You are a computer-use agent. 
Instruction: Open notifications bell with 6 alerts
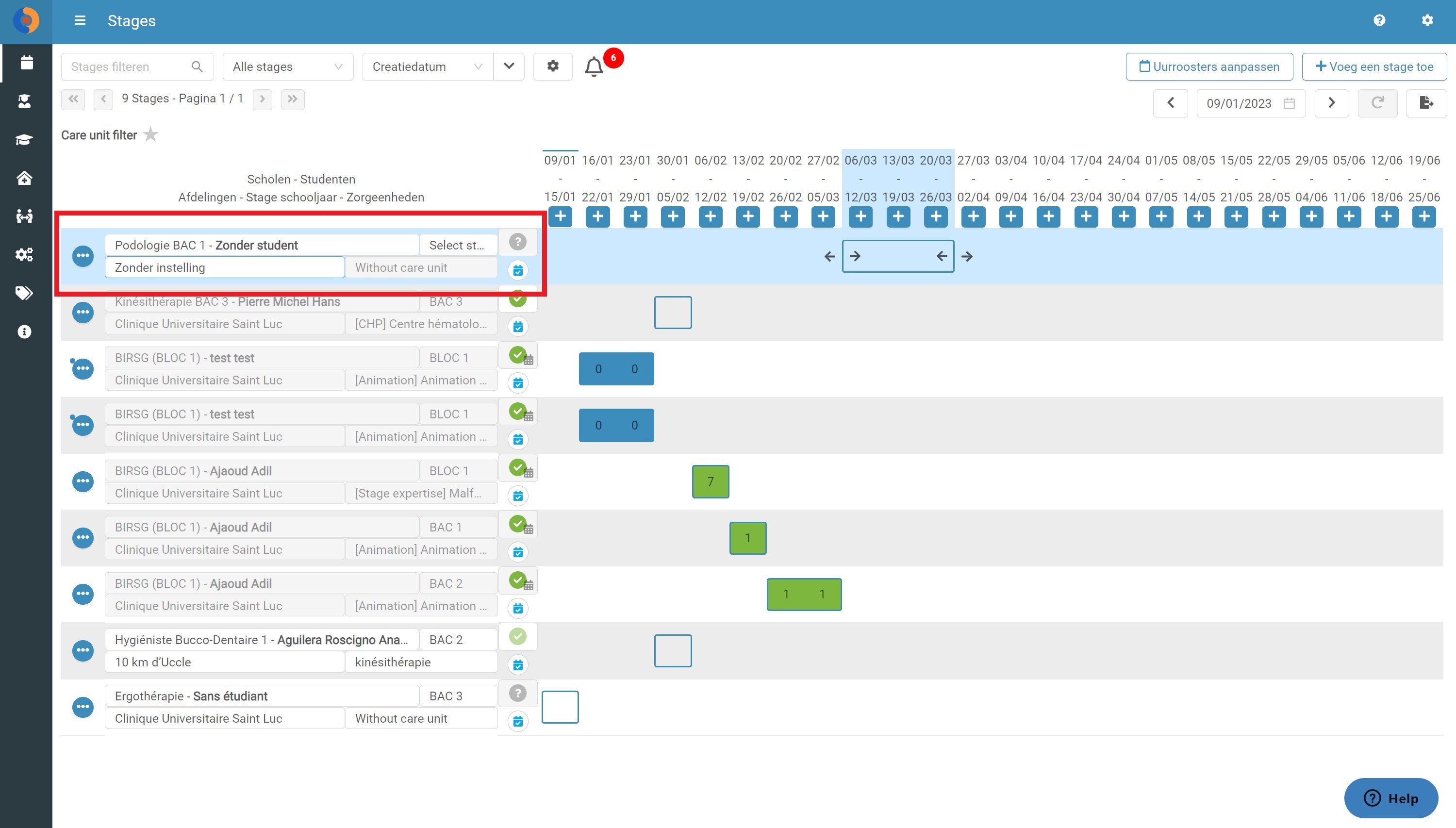(x=594, y=67)
